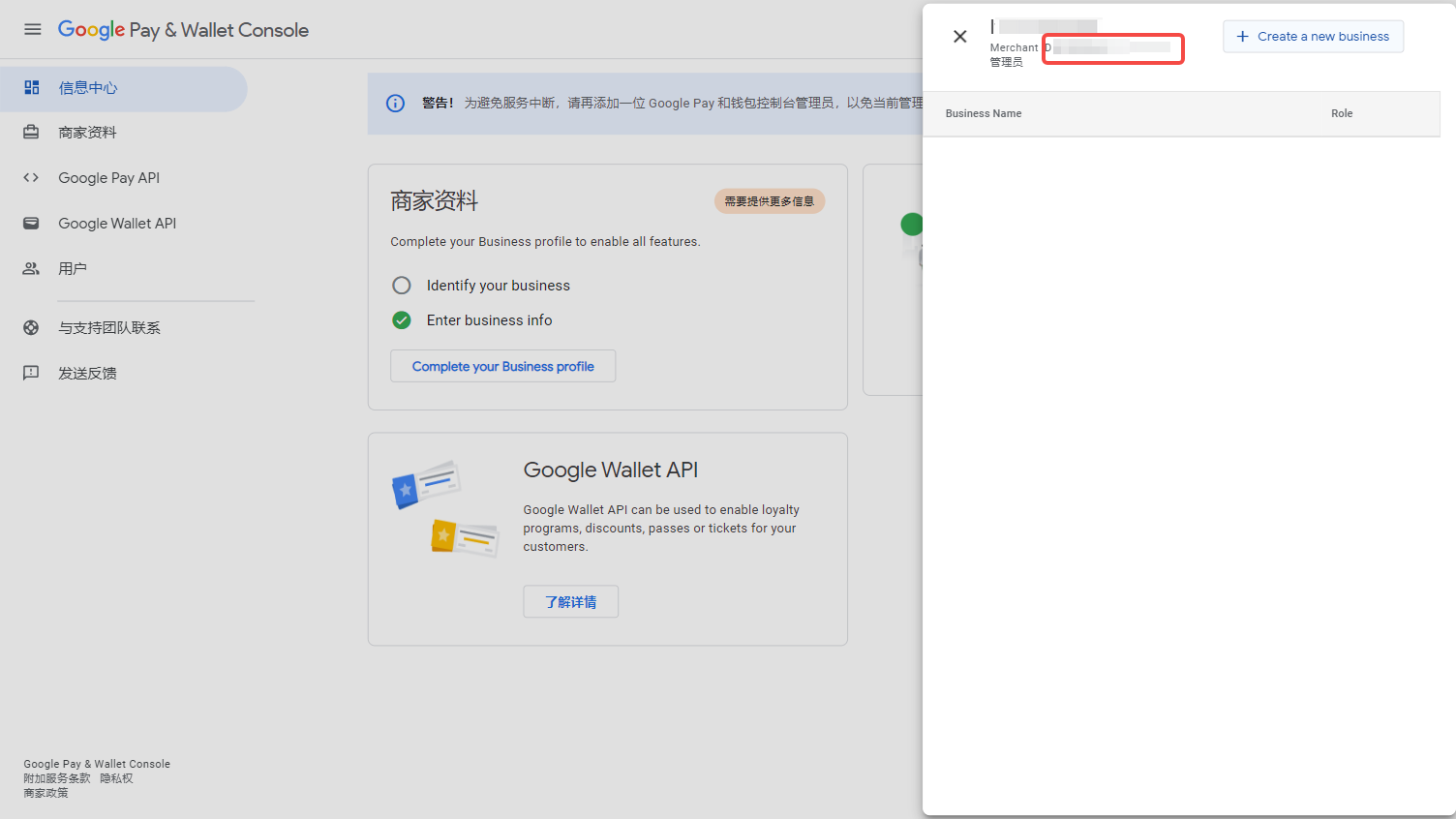Click the Role column header
Viewport: 1456px width, 819px height.
click(x=1342, y=113)
